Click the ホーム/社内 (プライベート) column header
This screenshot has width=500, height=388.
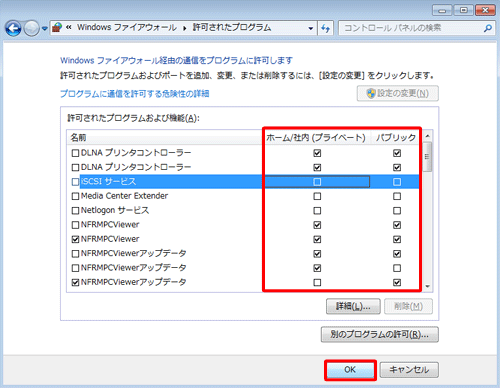pyautogui.click(x=316, y=137)
